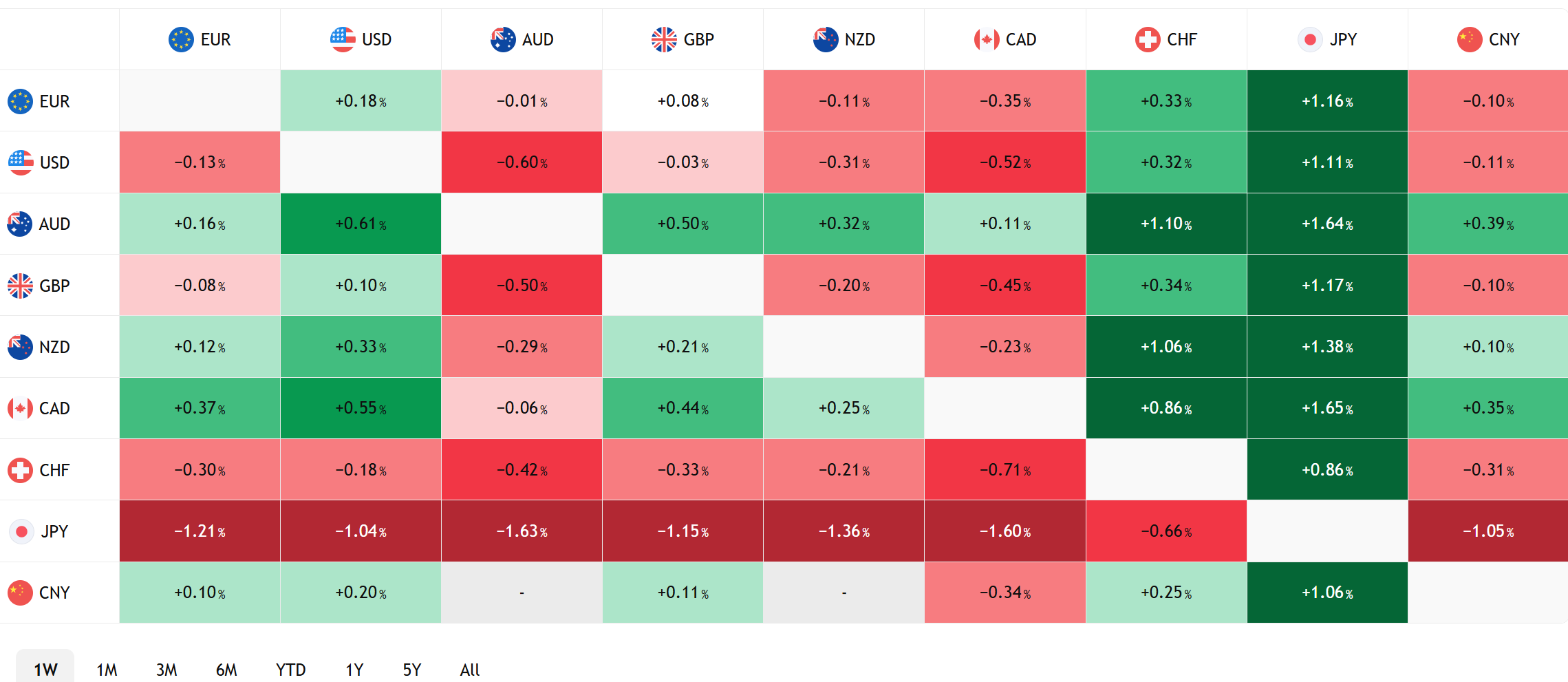Click the CNY/CAD cell showing −0.34%
Image resolution: width=1568 pixels, height=682 pixels.
click(1005, 593)
